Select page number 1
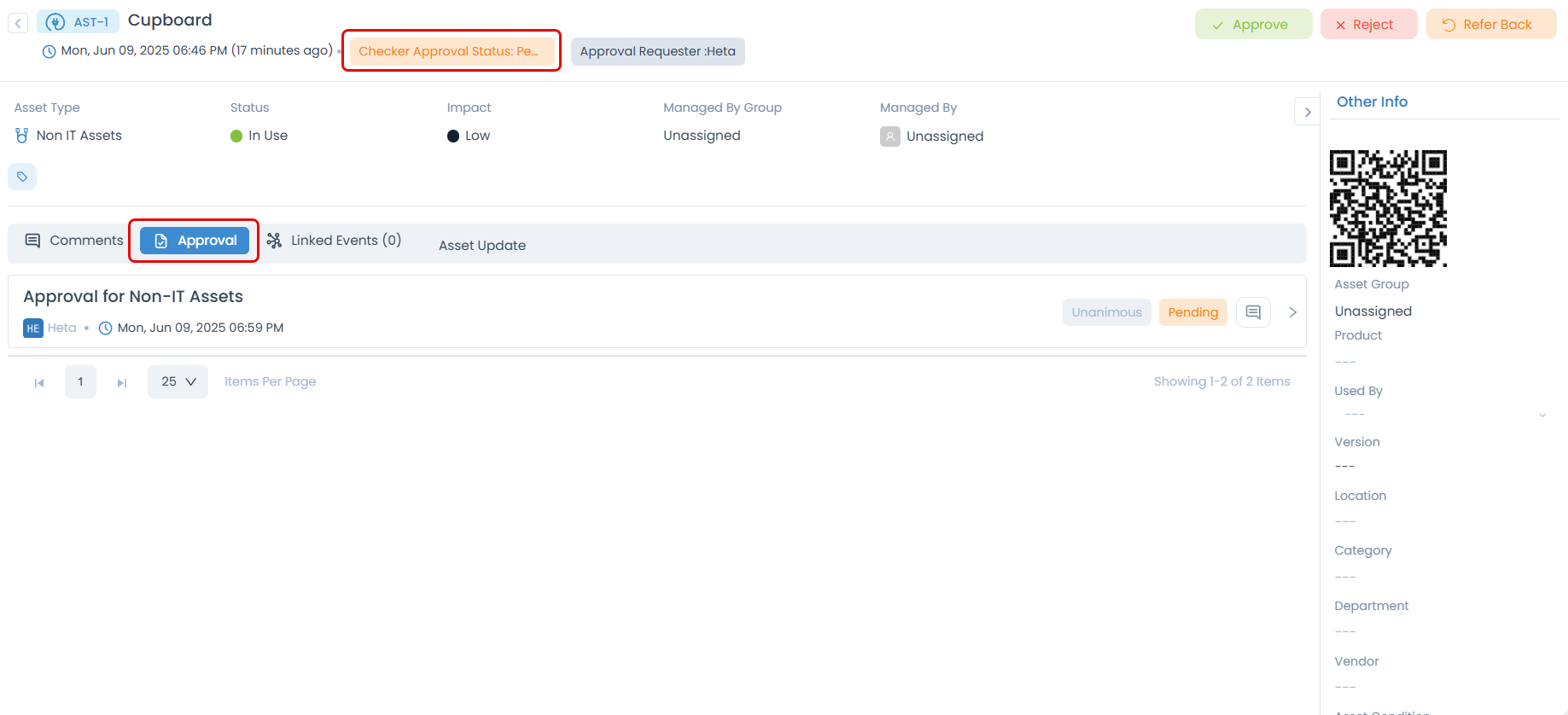Image resolution: width=1568 pixels, height=715 pixels. pyautogui.click(x=80, y=381)
